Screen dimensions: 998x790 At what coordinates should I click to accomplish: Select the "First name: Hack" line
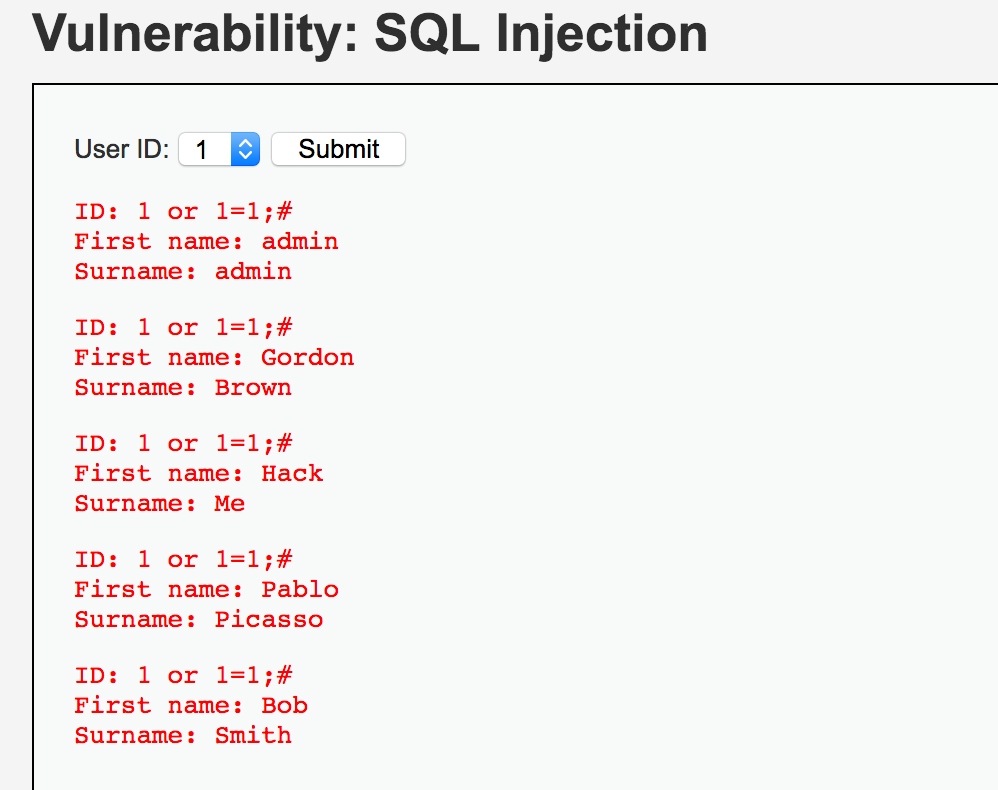(199, 474)
